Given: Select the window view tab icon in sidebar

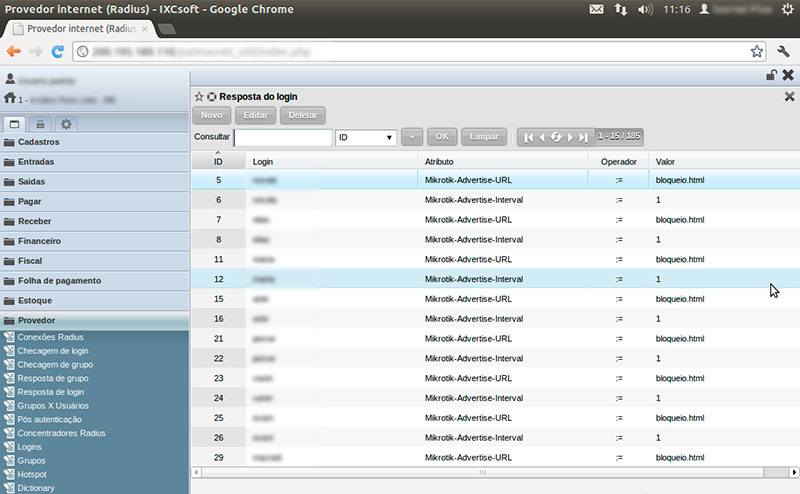Looking at the screenshot, I should pos(14,124).
